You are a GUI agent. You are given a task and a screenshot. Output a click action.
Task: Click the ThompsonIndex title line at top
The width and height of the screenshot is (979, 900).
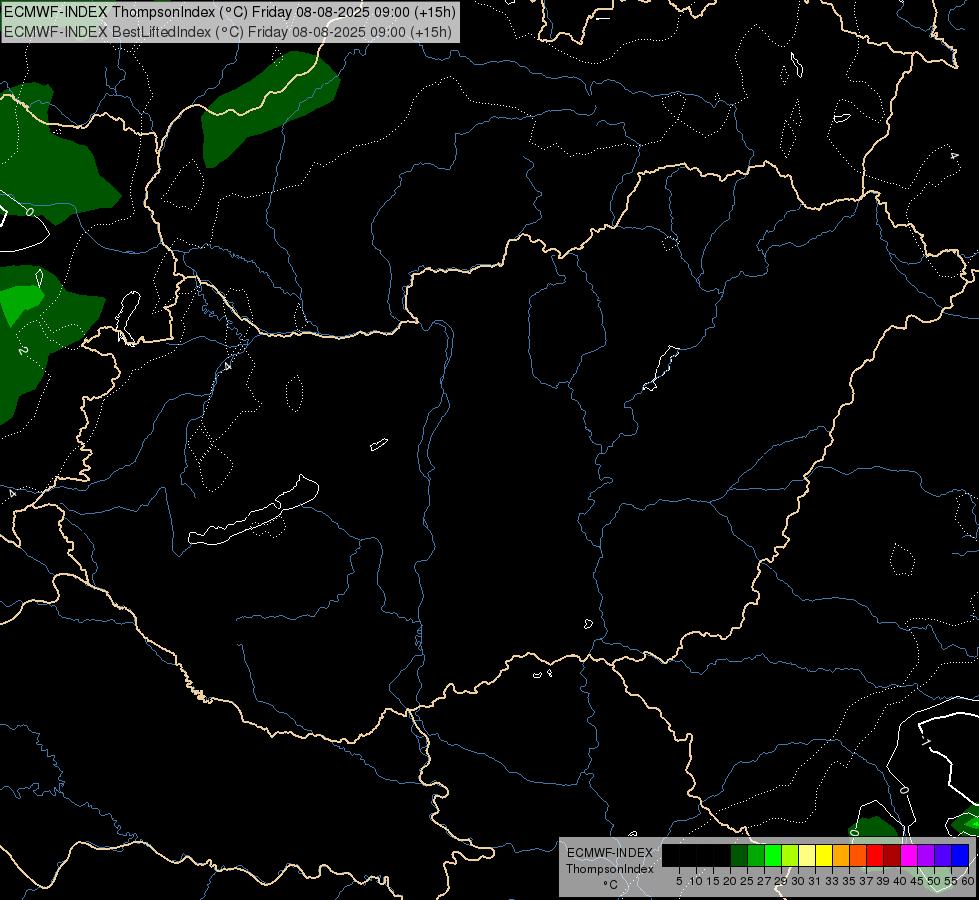click(230, 12)
